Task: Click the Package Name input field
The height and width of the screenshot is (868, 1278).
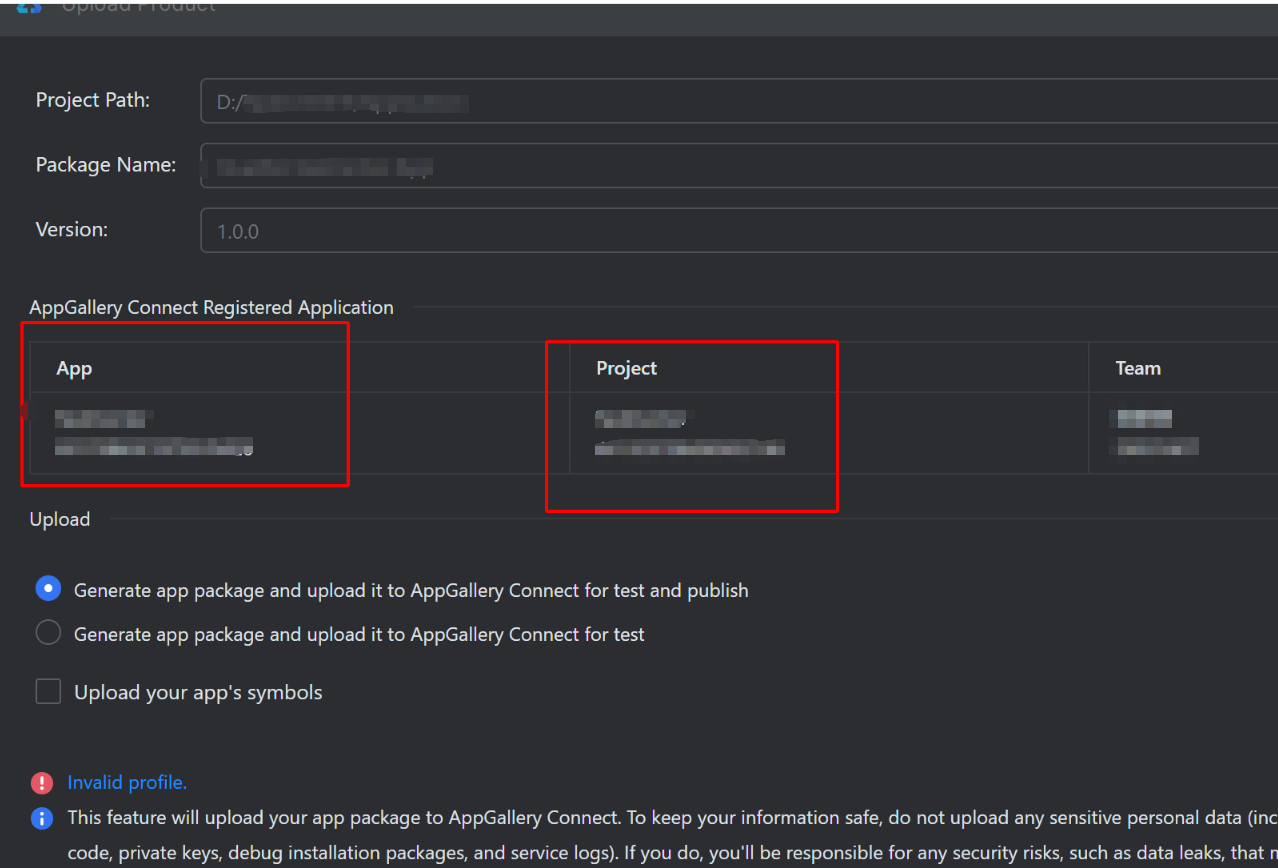Action: pyautogui.click(x=738, y=167)
